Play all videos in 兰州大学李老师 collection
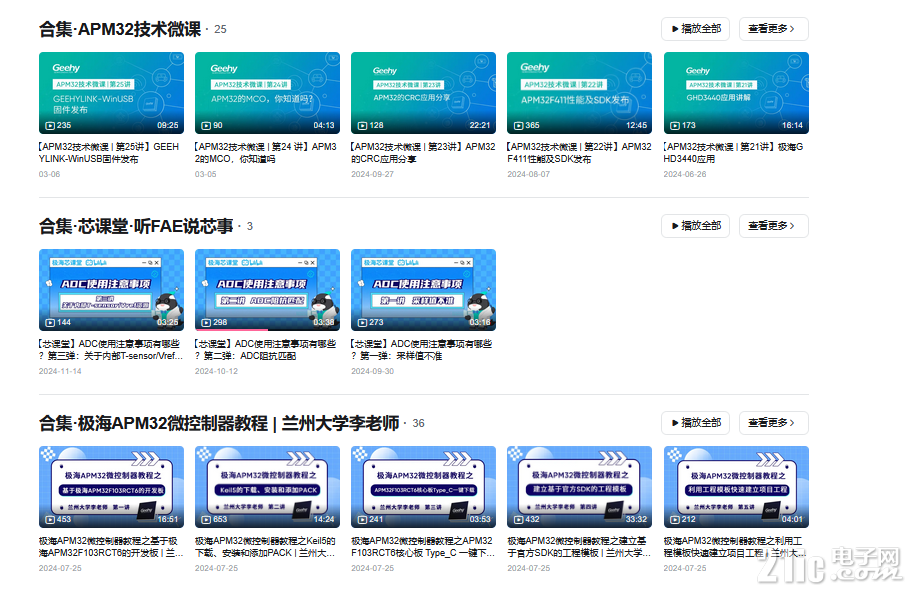This screenshot has width=911, height=590. point(696,423)
